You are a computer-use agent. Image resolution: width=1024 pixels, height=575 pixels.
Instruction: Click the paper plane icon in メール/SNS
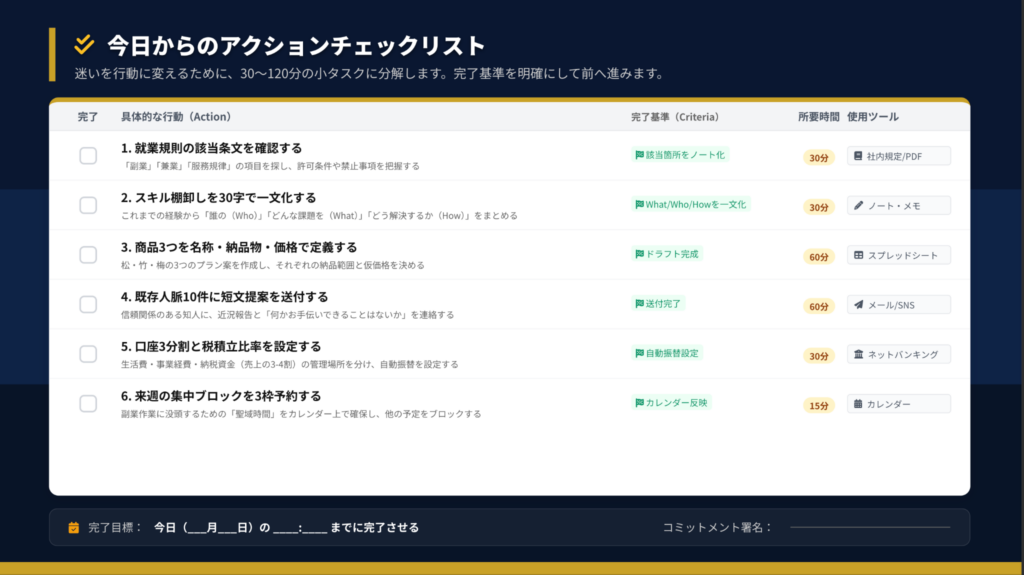[857, 305]
